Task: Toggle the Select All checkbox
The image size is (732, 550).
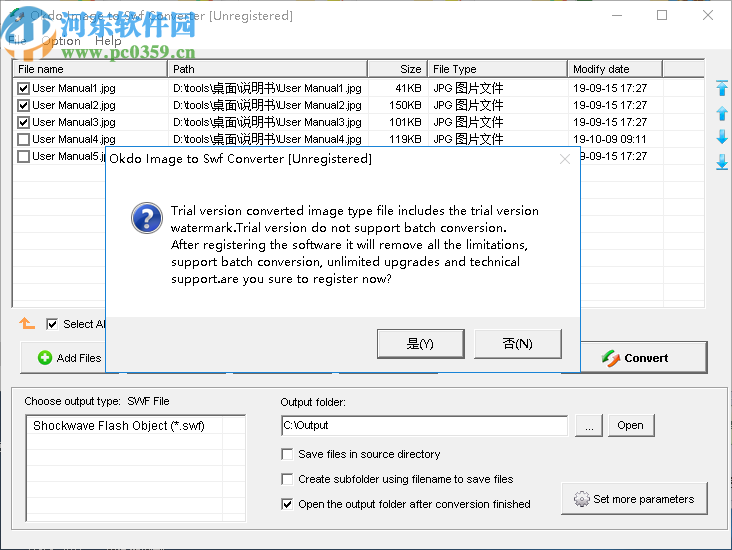Action: tap(52, 324)
